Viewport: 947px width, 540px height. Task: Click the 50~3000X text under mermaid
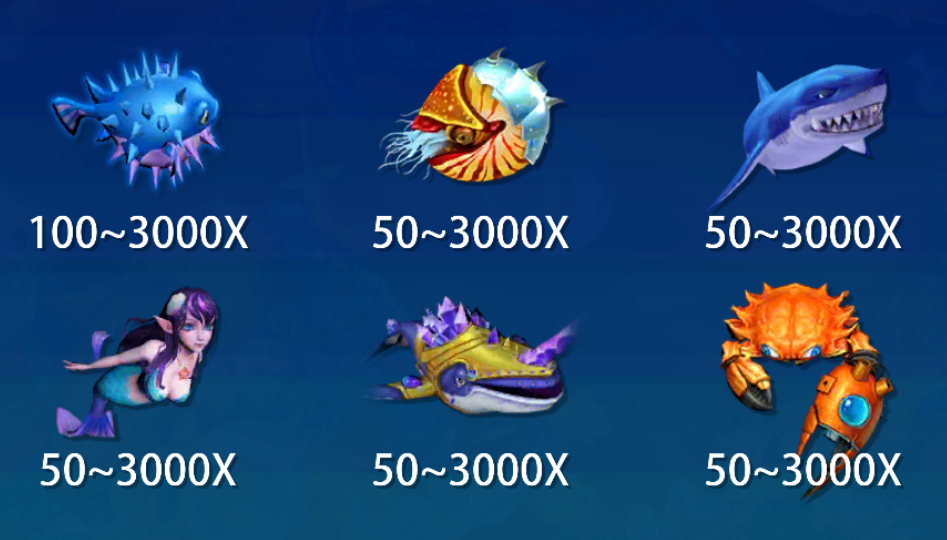(x=138, y=470)
